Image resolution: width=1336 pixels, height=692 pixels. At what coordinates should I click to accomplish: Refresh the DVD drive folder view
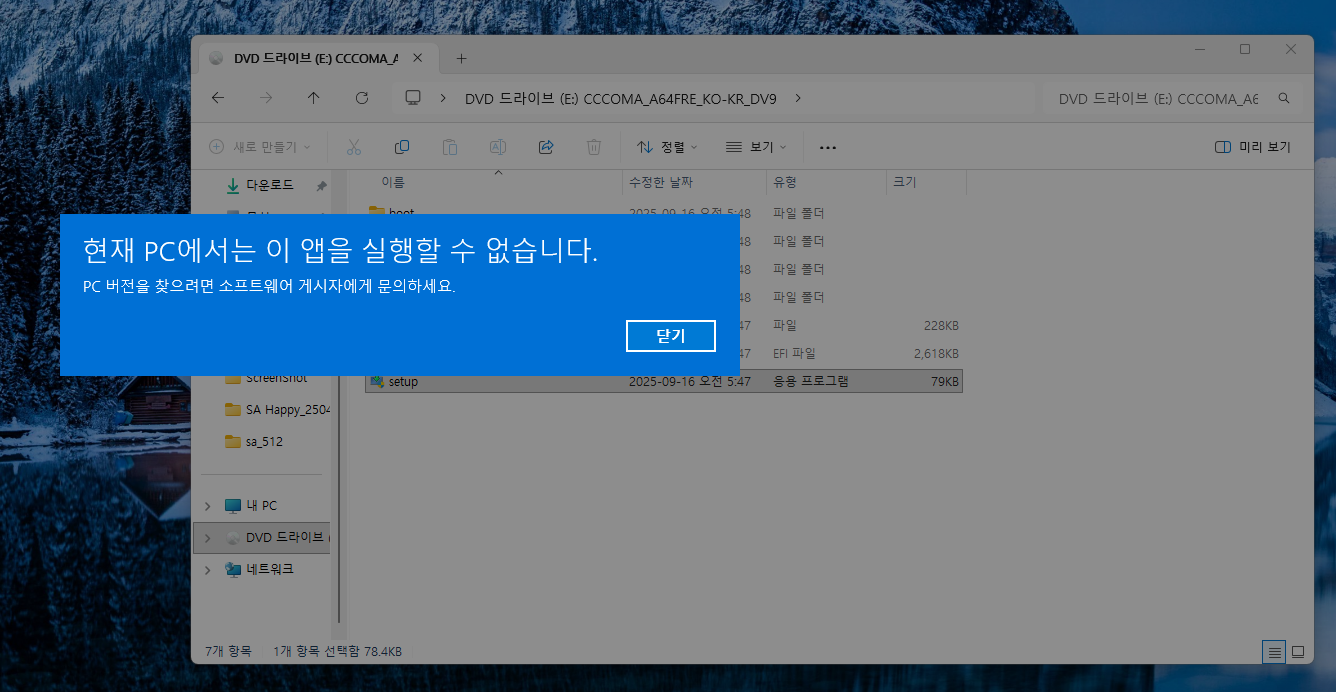362,98
